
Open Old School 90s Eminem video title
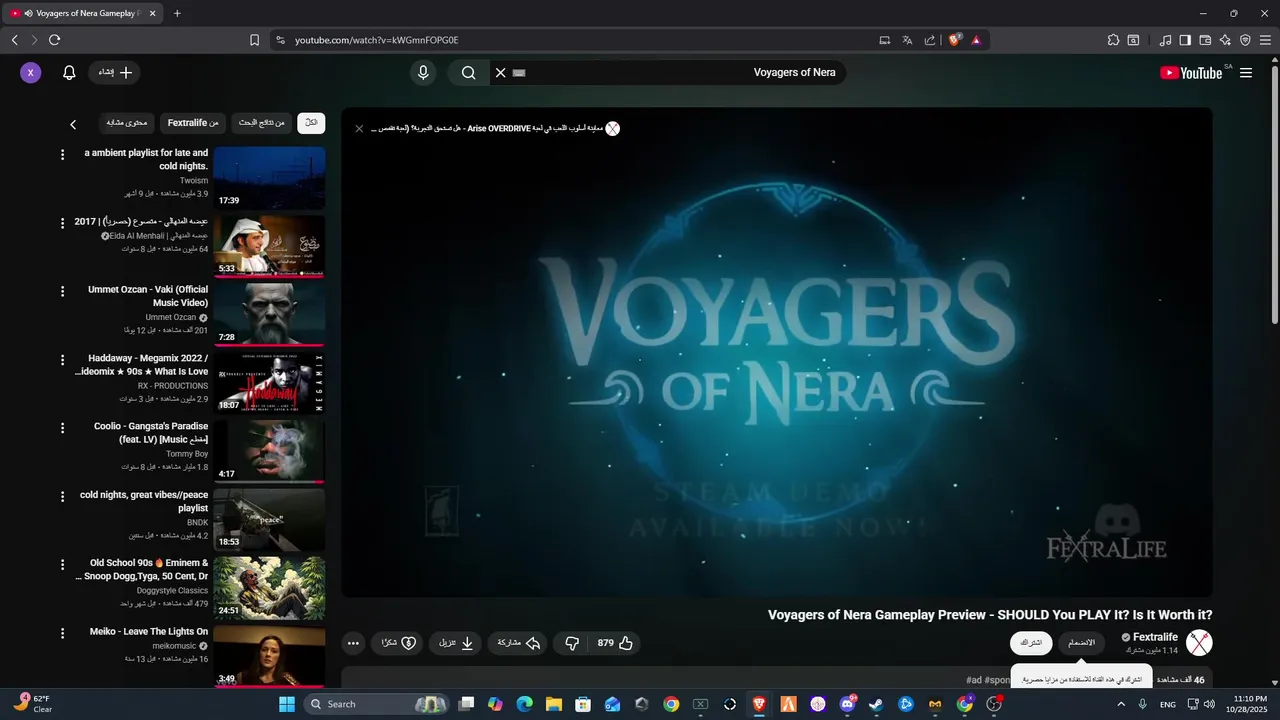tap(142, 569)
